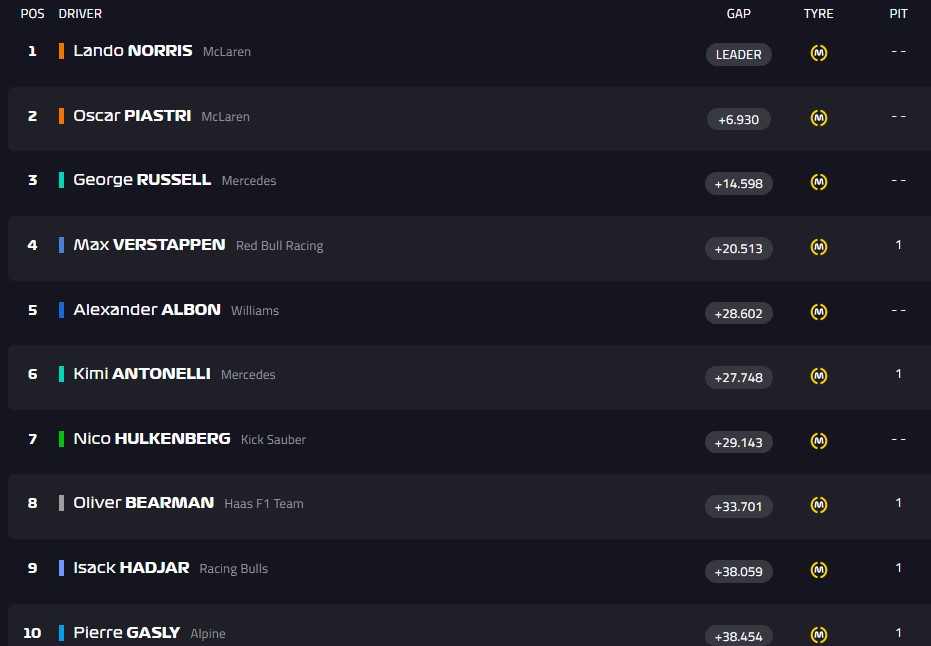Click the PIT column header
The height and width of the screenshot is (646, 931).
(x=898, y=14)
